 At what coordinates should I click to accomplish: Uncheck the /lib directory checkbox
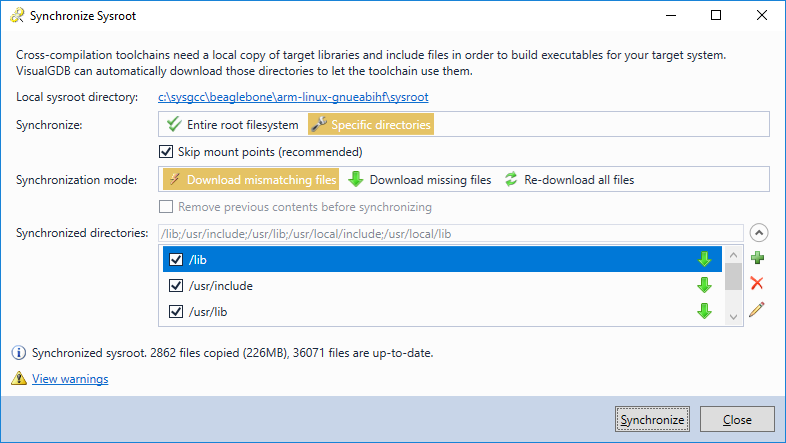pyautogui.click(x=176, y=260)
